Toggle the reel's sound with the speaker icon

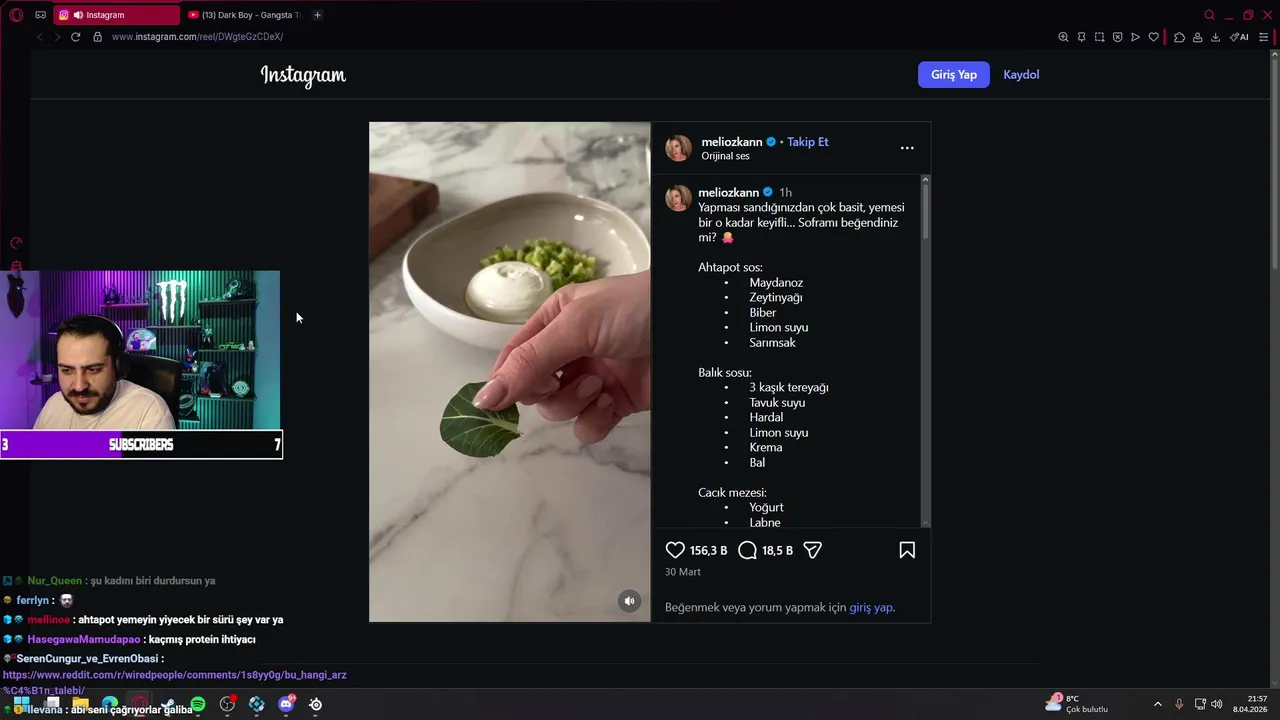(x=629, y=601)
